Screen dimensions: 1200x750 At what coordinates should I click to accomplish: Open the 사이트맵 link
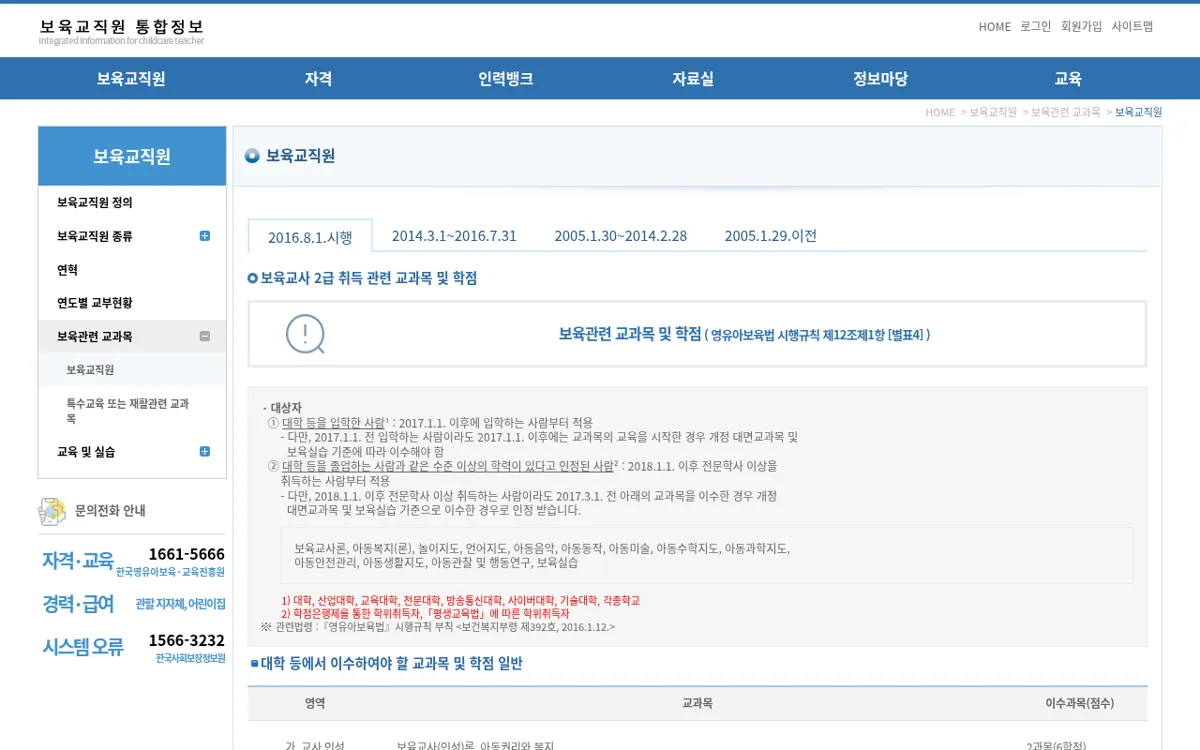coord(1132,27)
